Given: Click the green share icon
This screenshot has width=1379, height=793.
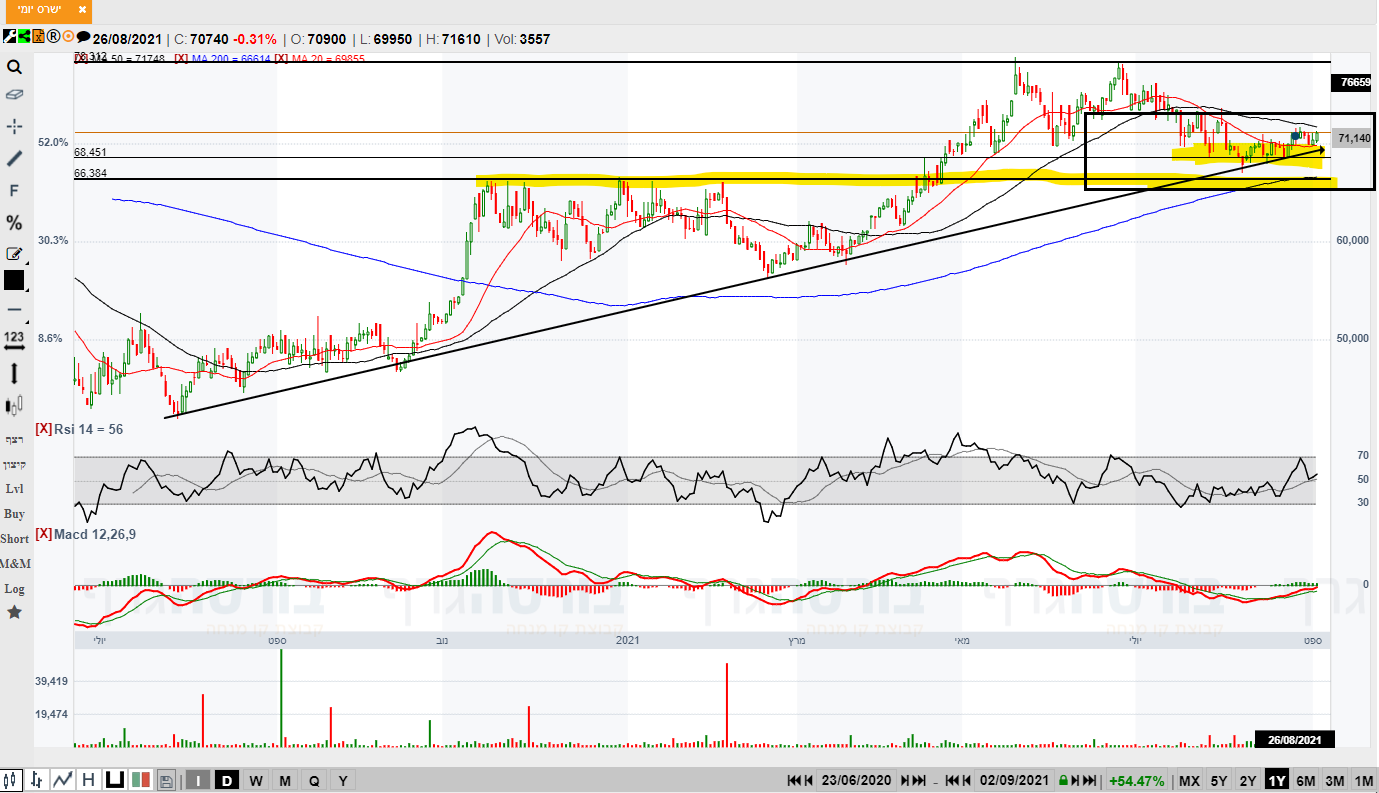Looking at the screenshot, I should pos(23,38).
